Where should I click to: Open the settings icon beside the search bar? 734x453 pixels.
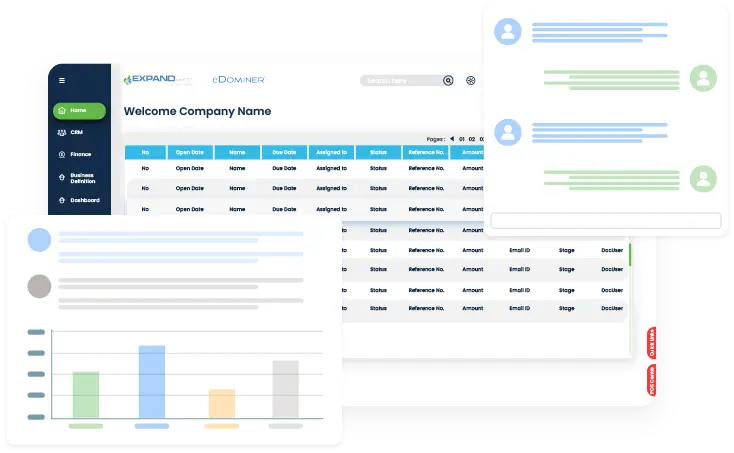[471, 81]
